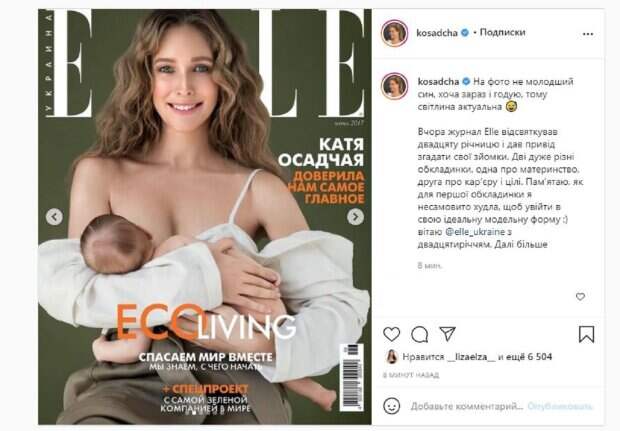The width and height of the screenshot is (620, 431).
Task: Open the emoji picker smiley icon
Action: click(x=391, y=406)
